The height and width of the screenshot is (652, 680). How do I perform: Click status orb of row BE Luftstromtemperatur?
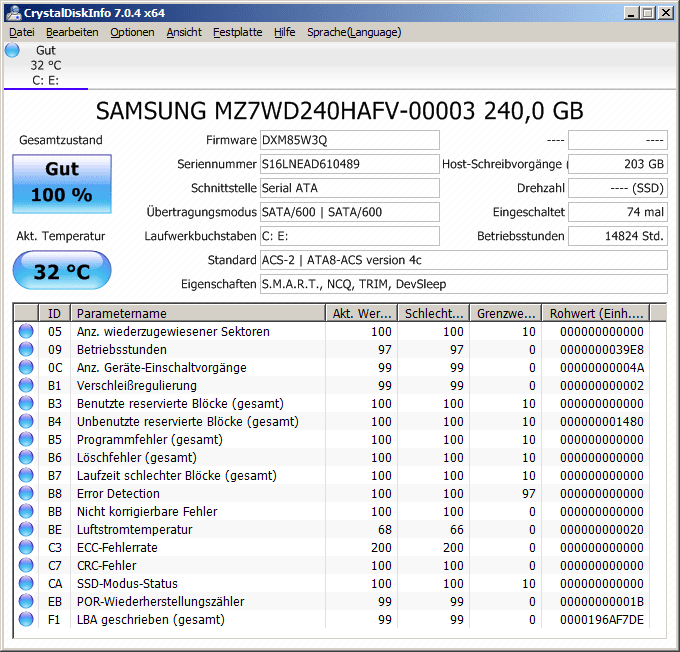coord(26,529)
